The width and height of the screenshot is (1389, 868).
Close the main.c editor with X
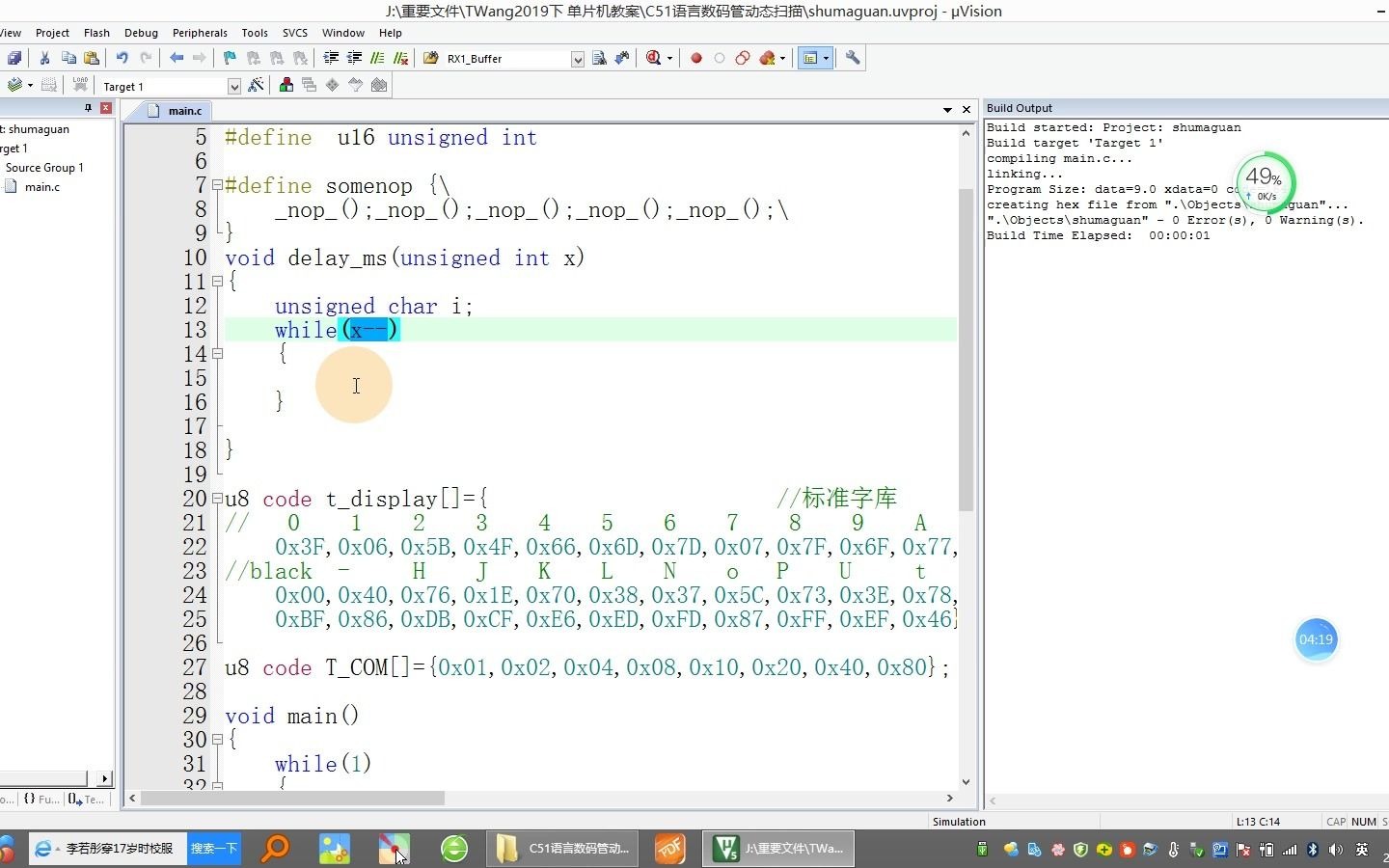[x=967, y=110]
